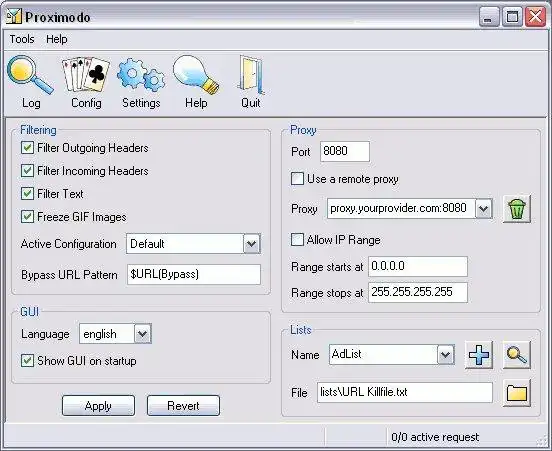The width and height of the screenshot is (552, 451).
Task: Click the Filtering group title
Action: pyautogui.click(x=38, y=130)
